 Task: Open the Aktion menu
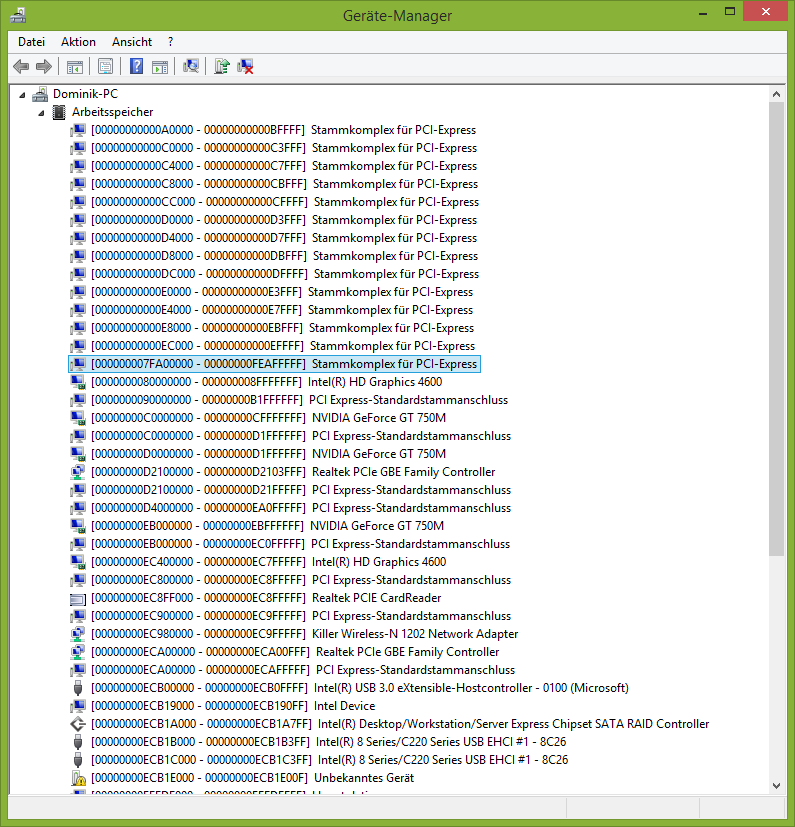click(x=78, y=42)
